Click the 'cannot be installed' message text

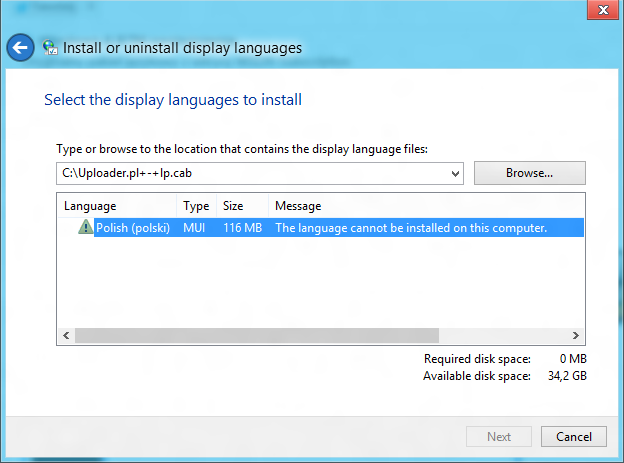[x=411, y=228]
